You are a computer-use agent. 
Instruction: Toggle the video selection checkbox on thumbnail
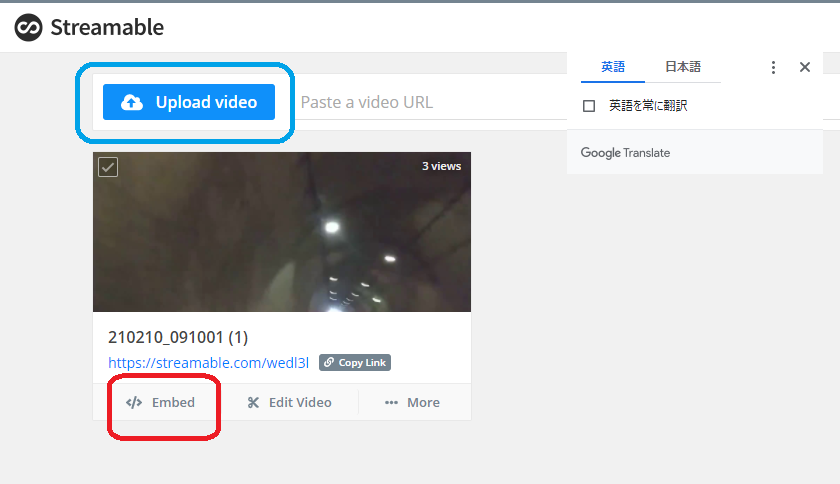point(108,167)
